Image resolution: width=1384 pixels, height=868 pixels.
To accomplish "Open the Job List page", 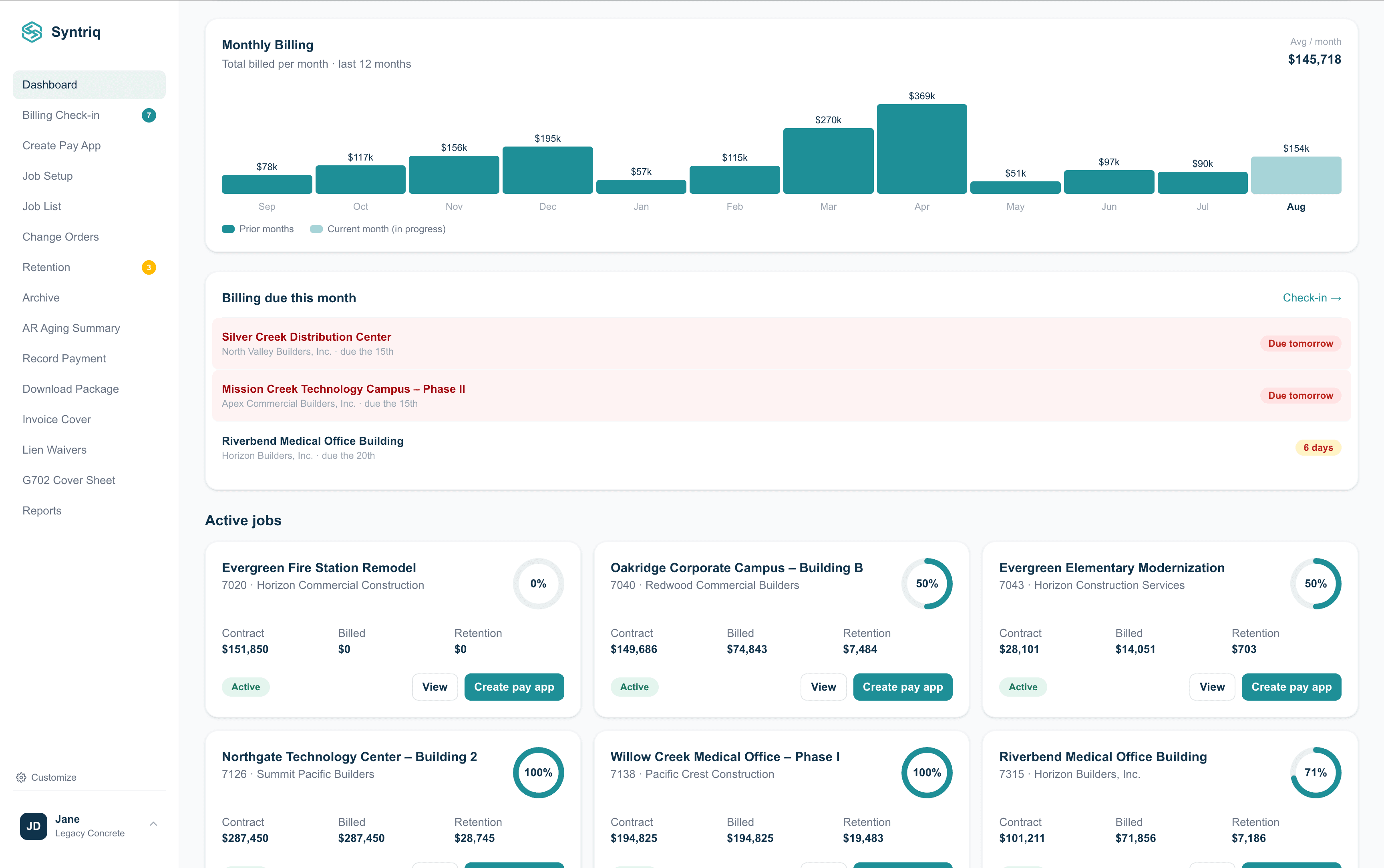I will [x=89, y=207].
